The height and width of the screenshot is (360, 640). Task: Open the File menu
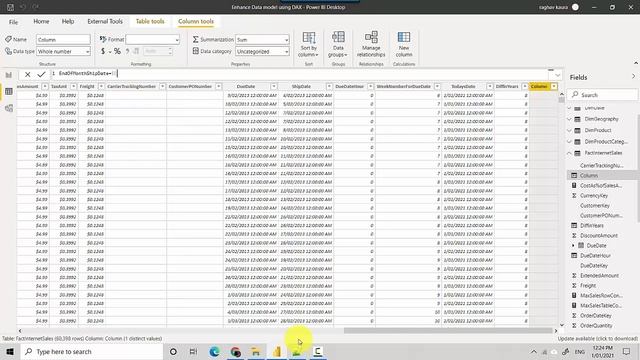coord(13,22)
